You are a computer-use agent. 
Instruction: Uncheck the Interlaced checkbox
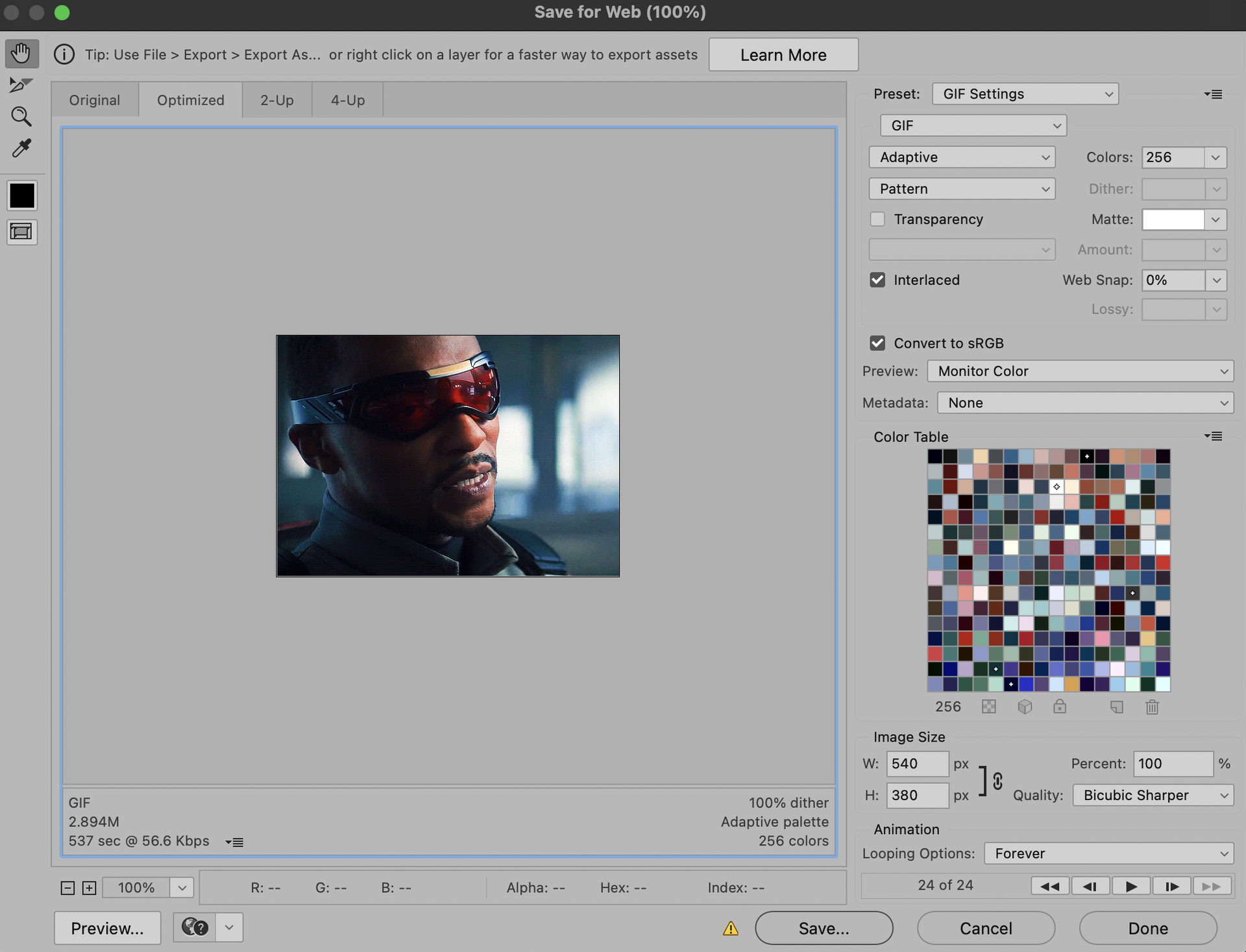coord(877,280)
